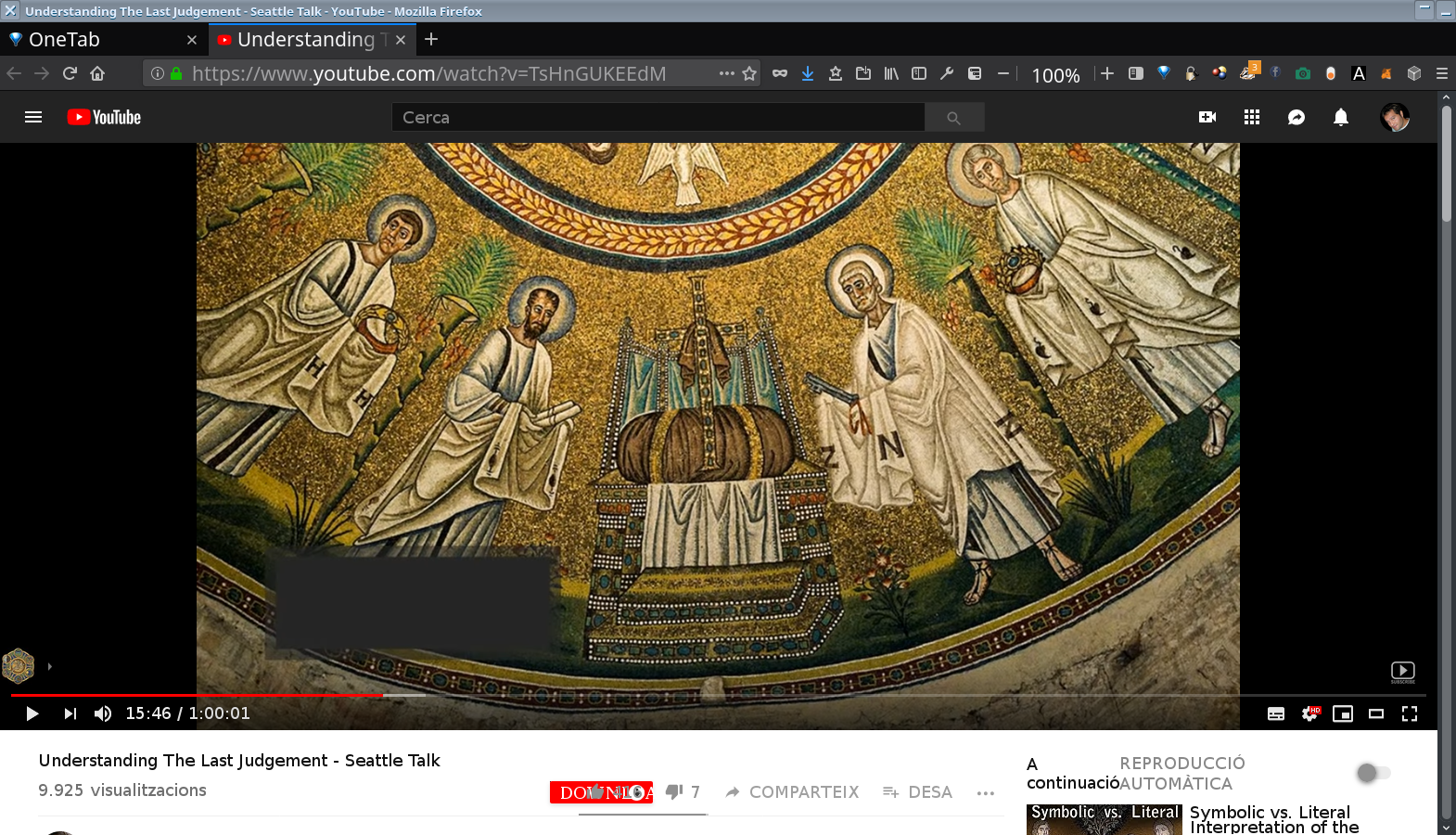Image resolution: width=1456 pixels, height=835 pixels.
Task: Click DESA to save to playlist
Action: coord(917,792)
